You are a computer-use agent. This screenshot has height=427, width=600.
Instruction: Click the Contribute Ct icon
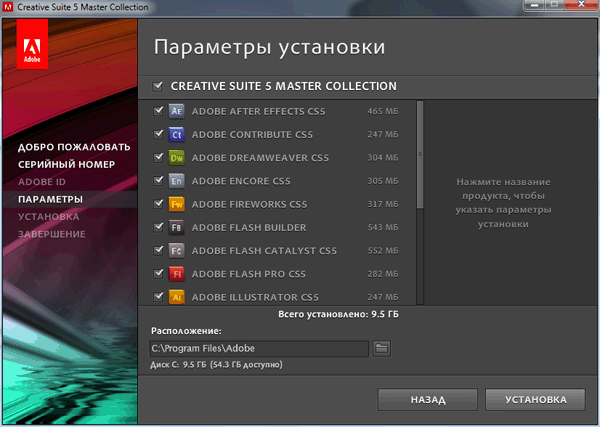click(x=176, y=135)
